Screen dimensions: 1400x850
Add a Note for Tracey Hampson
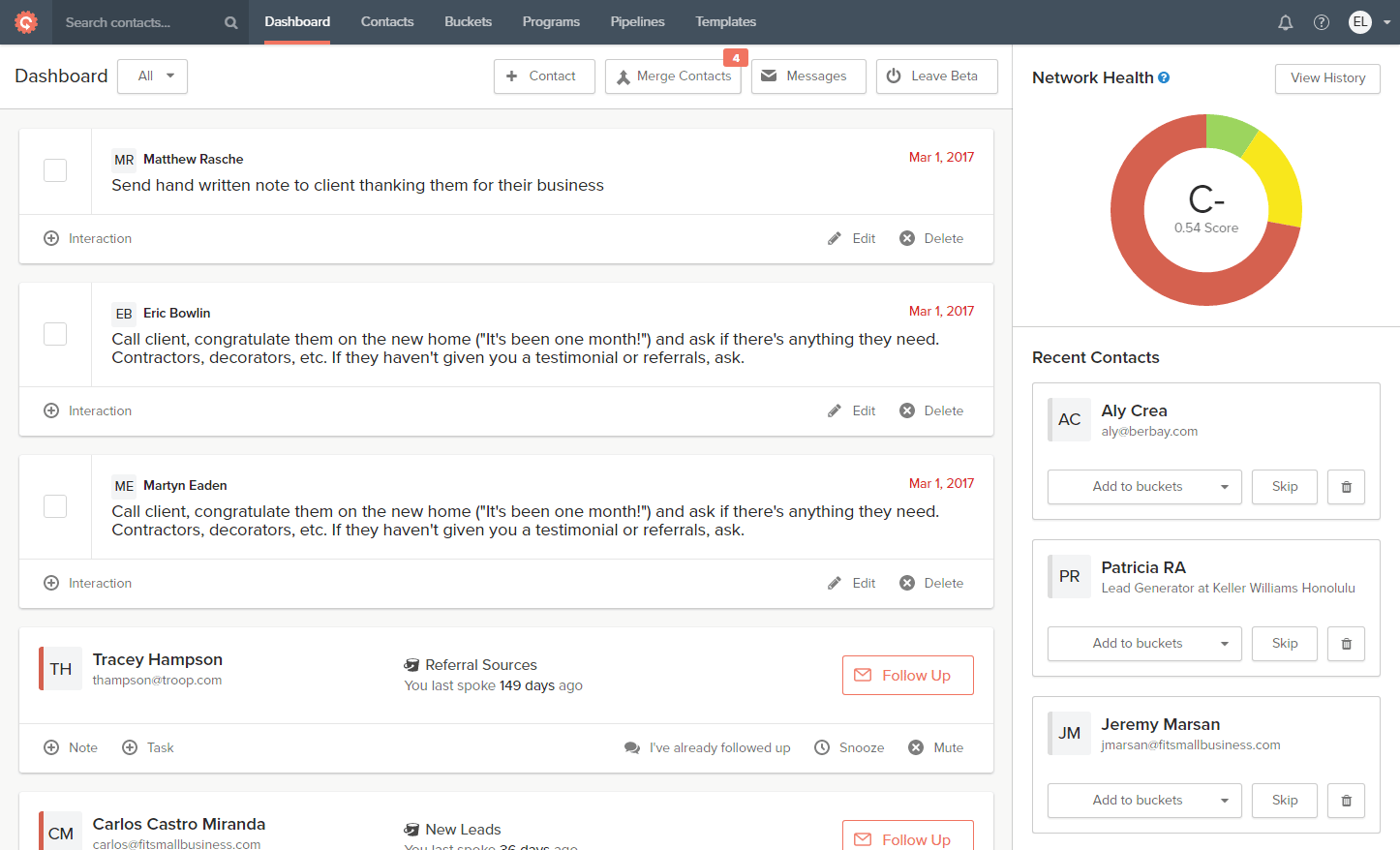[x=71, y=747]
